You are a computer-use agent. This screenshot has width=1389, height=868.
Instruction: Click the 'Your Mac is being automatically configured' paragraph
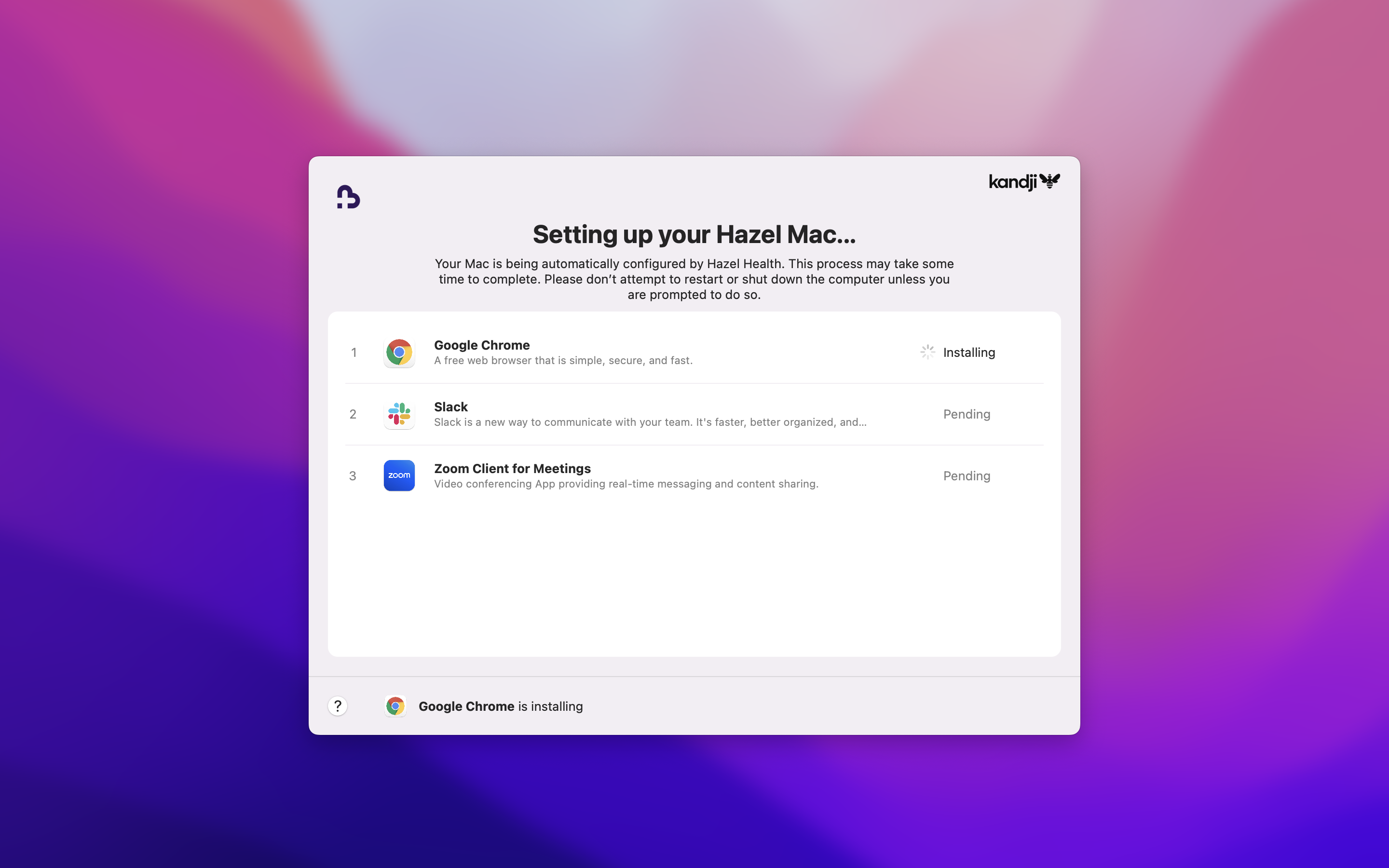[694, 279]
